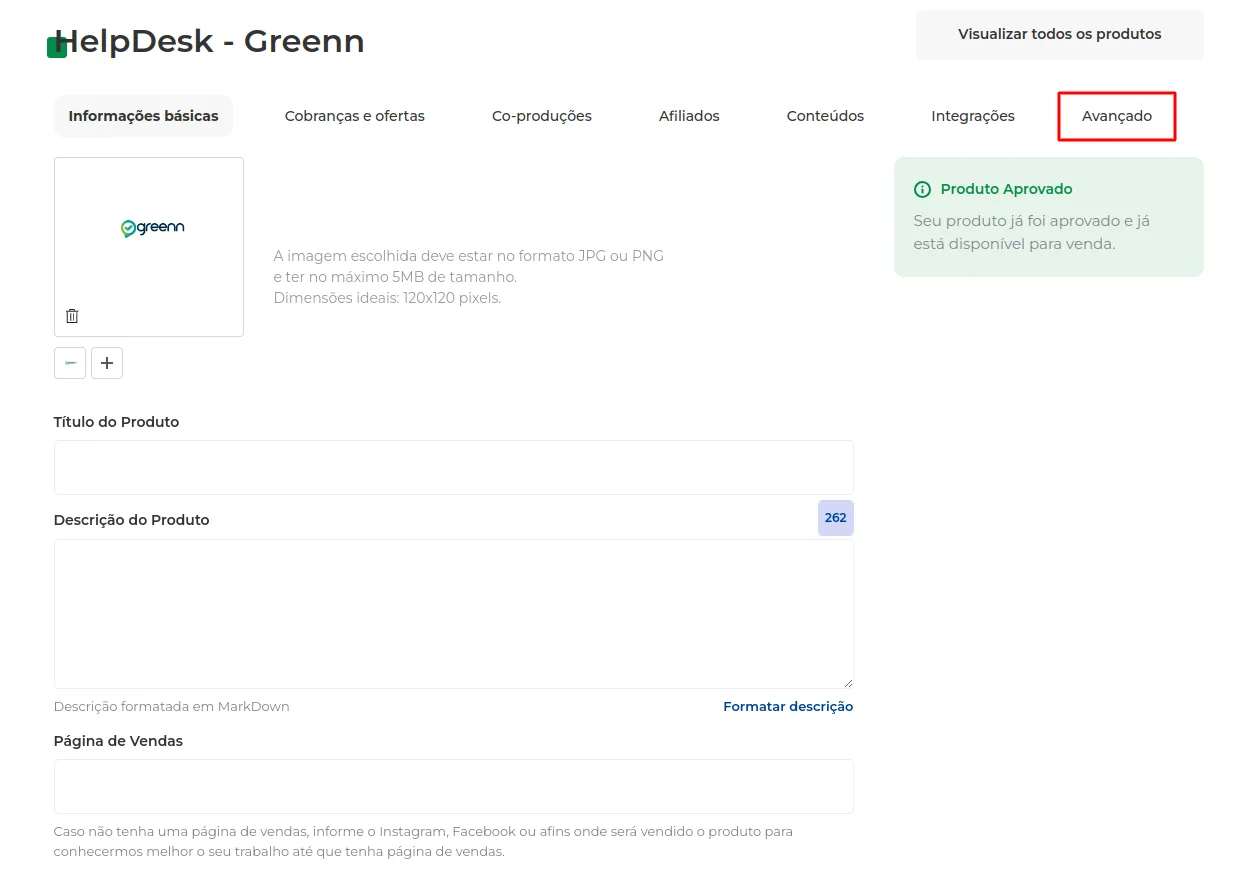Click the HelpDesk - Greenn heading
This screenshot has width=1242, height=872.
point(209,41)
